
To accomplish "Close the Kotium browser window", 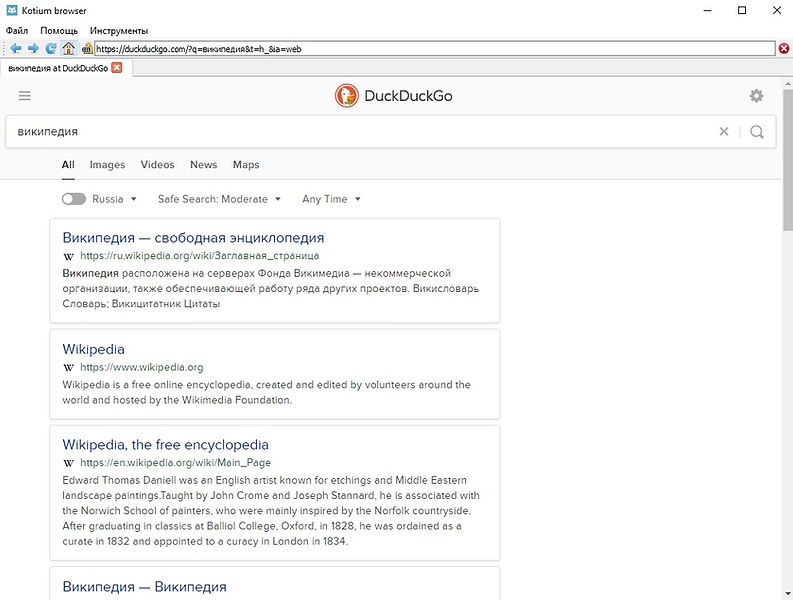I will tap(777, 10).
